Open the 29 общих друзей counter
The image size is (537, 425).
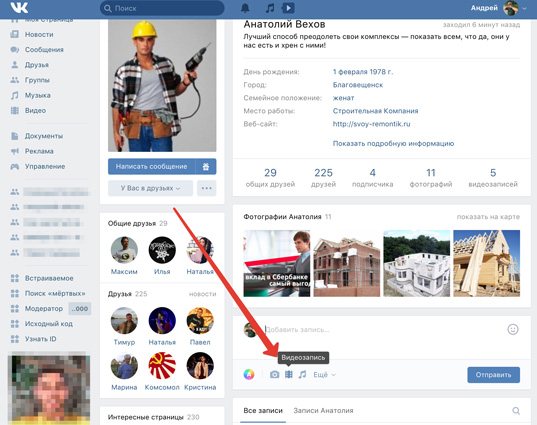270,177
